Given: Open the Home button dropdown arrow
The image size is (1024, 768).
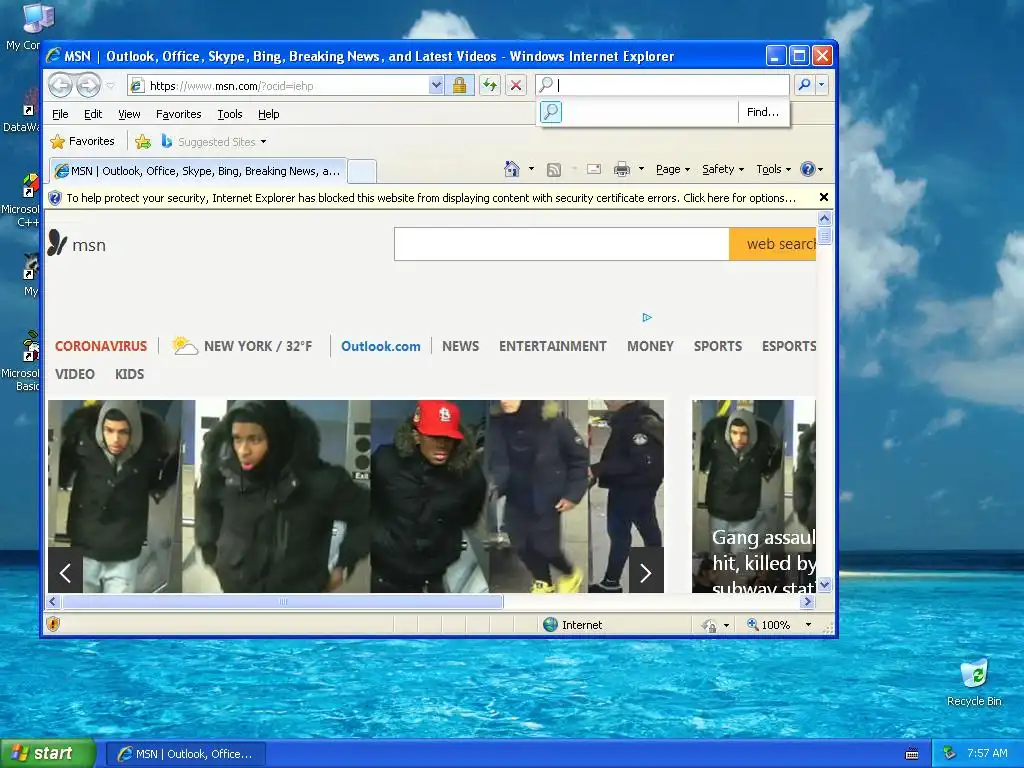Looking at the screenshot, I should pyautogui.click(x=531, y=169).
